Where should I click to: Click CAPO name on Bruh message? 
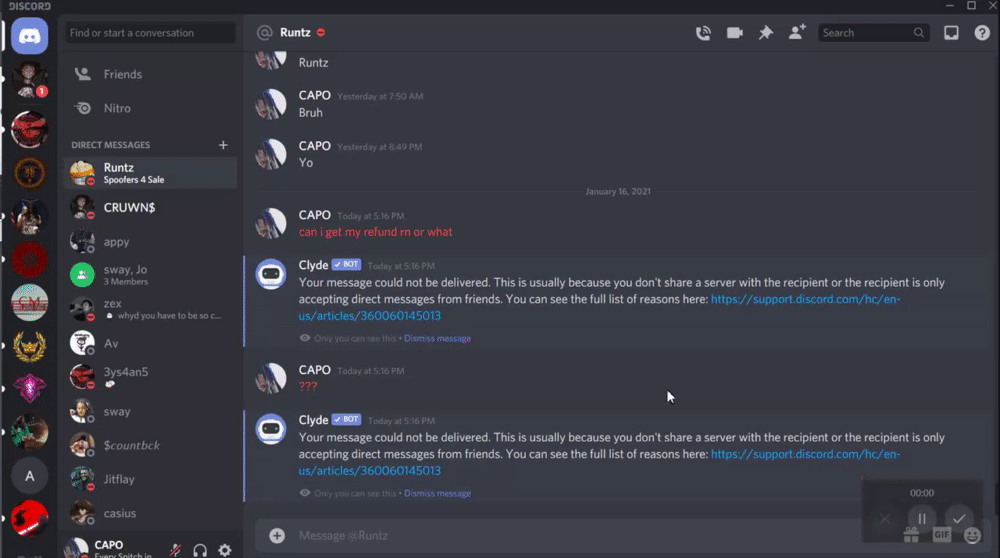(314, 95)
